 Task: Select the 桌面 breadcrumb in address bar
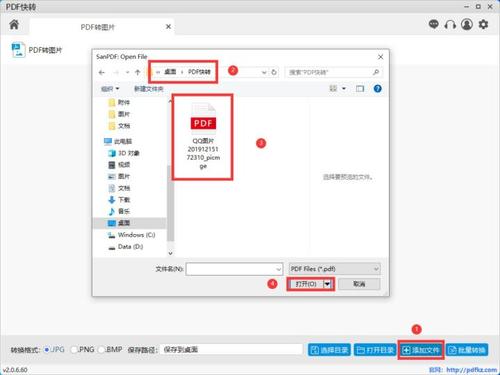click(170, 72)
